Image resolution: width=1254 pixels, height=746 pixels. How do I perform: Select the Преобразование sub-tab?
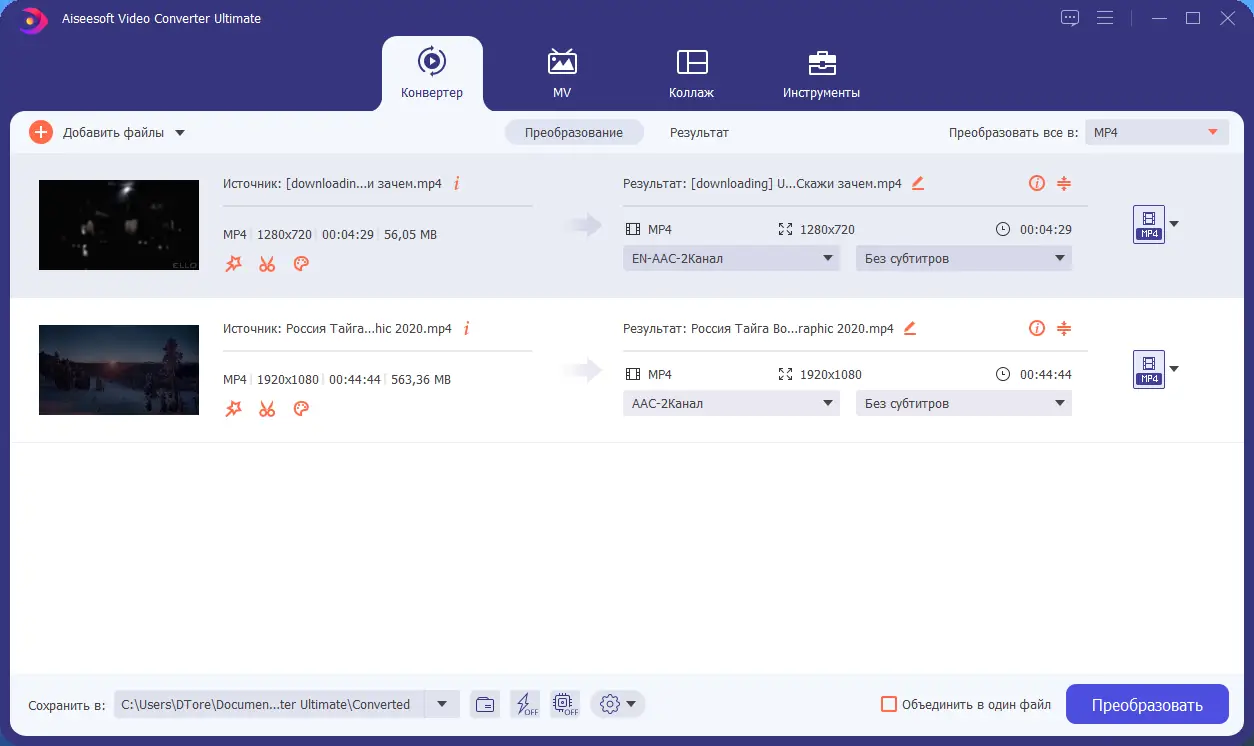click(x=574, y=132)
